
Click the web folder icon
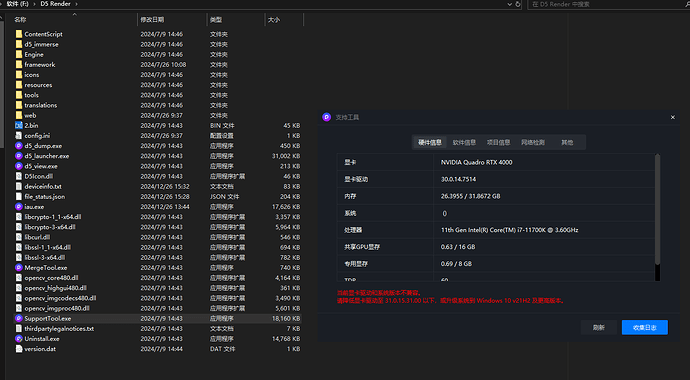point(18,115)
